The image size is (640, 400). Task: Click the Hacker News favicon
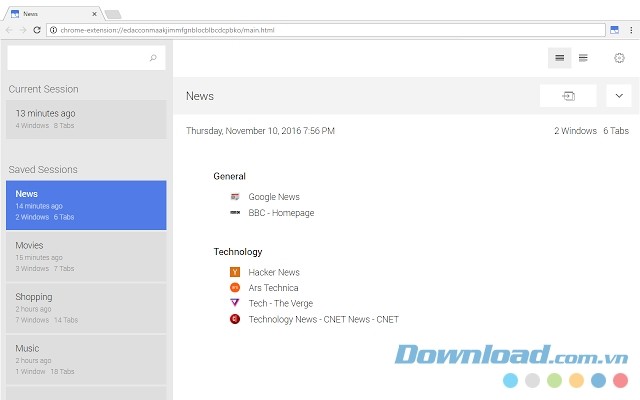point(235,272)
